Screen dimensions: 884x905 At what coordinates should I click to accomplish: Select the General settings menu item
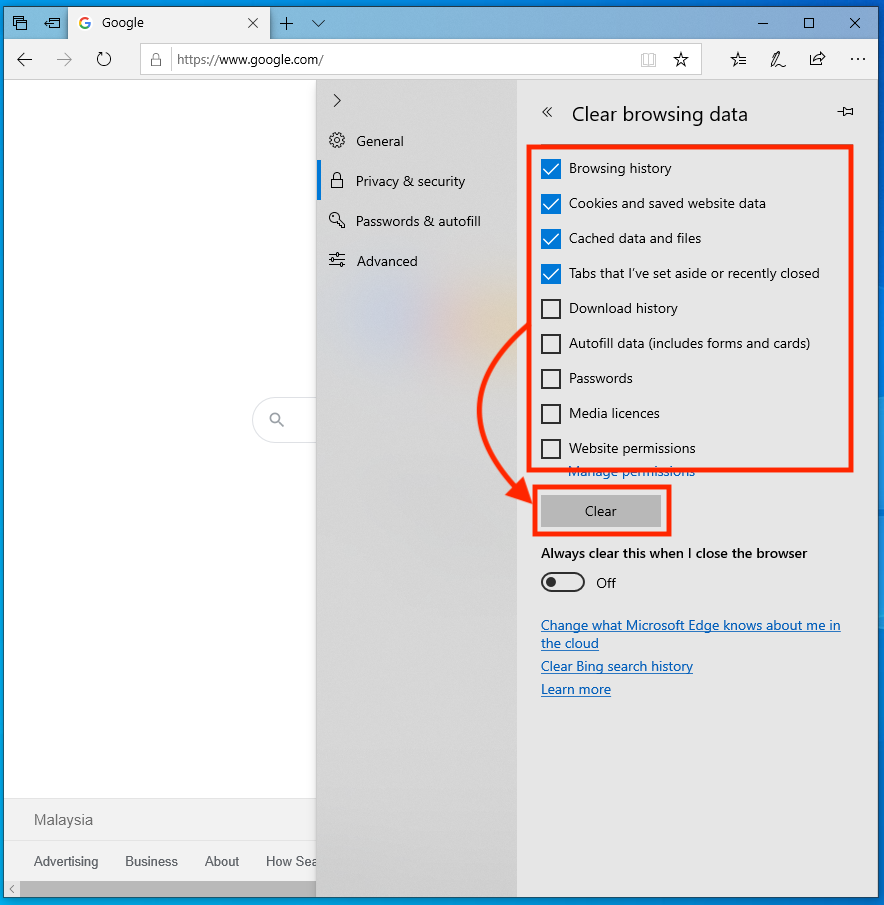(380, 141)
